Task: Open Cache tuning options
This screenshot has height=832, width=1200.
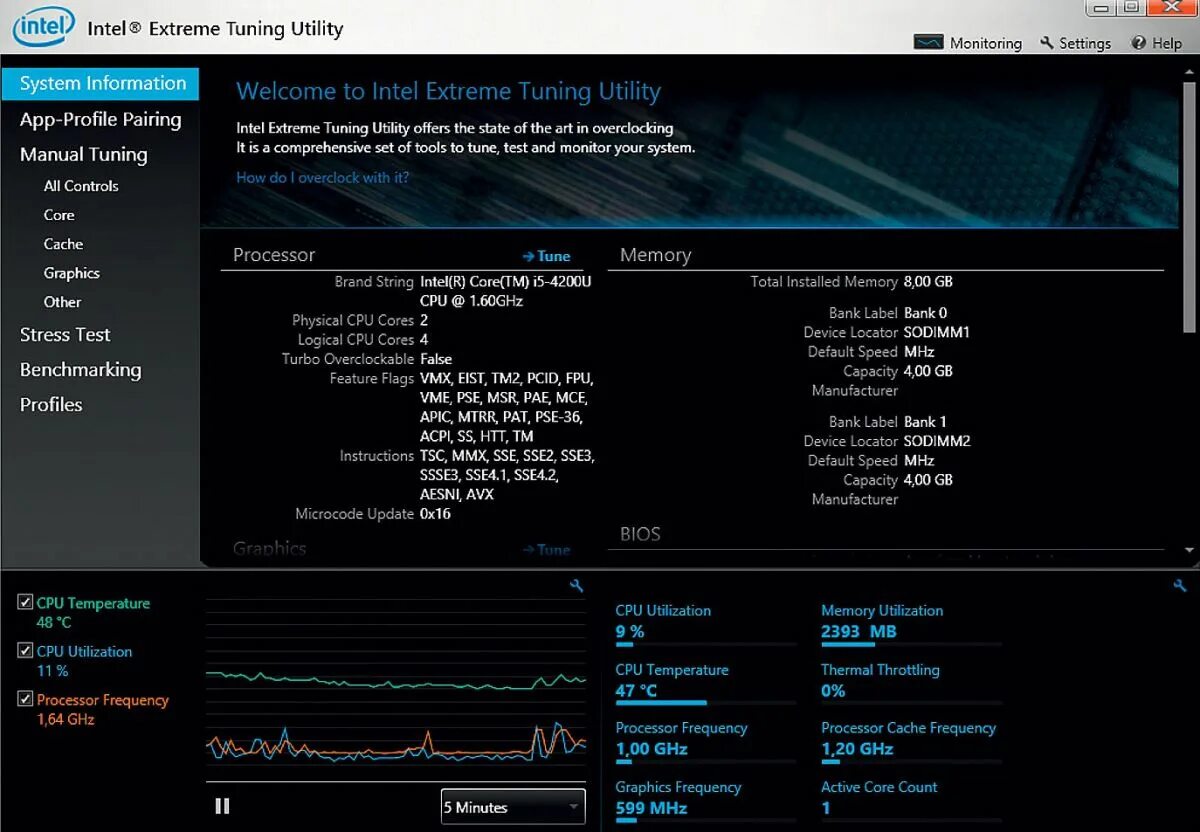Action: (x=63, y=244)
